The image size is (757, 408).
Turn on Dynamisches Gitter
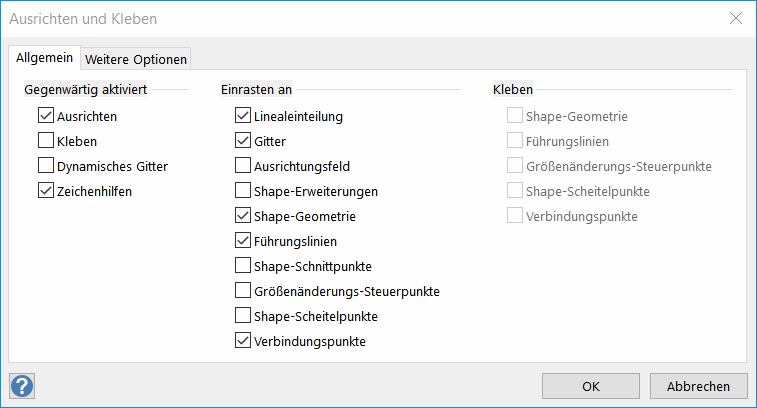click(x=45, y=166)
